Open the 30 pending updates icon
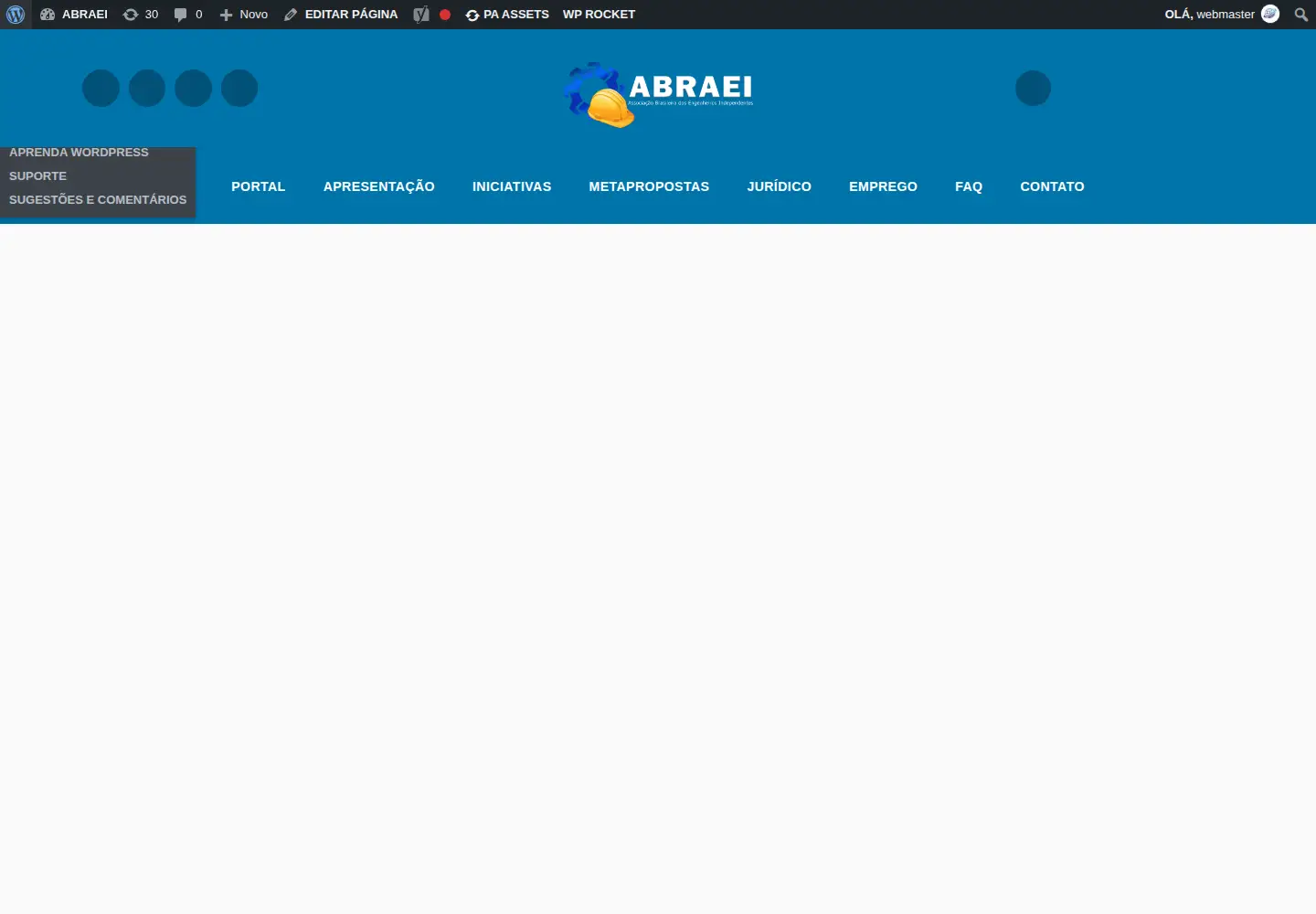 coord(141,15)
